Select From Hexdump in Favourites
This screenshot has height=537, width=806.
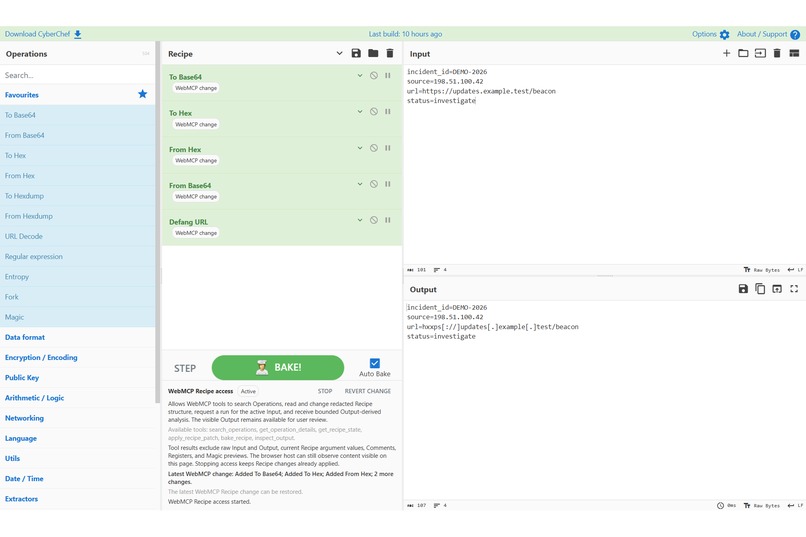77,216
